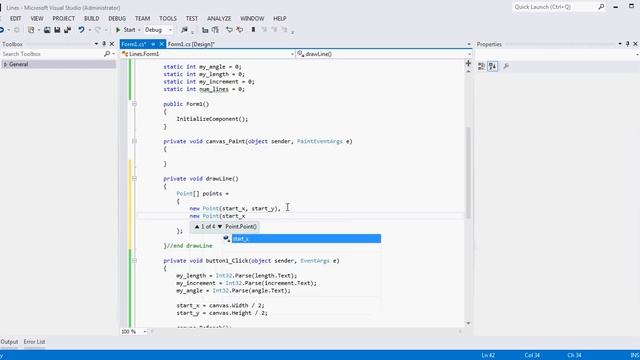The image size is (640, 360).
Task: Open the document tabs overflow dropdown arrow
Action: [x=469, y=44]
